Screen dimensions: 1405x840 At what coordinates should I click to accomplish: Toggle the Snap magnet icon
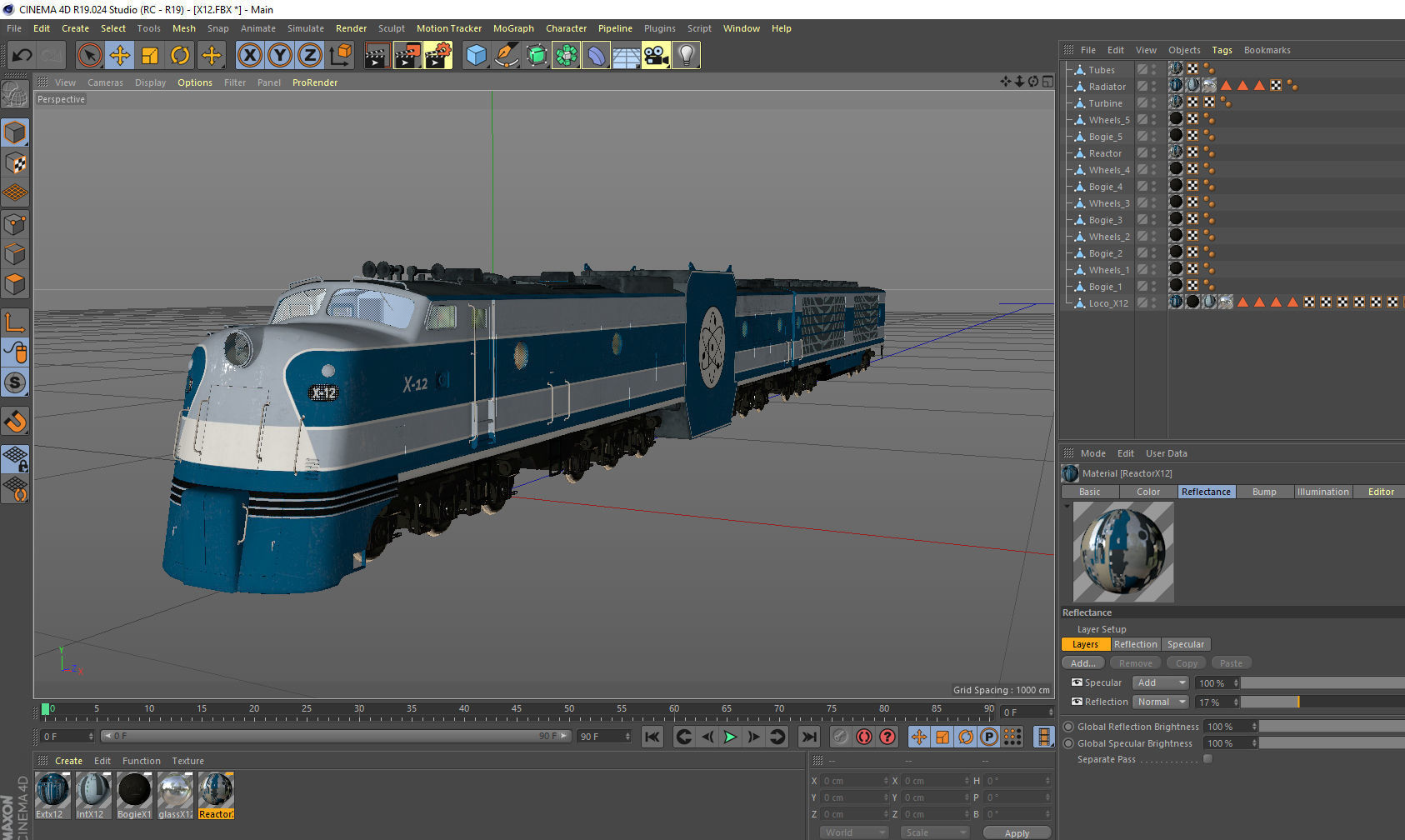15,422
